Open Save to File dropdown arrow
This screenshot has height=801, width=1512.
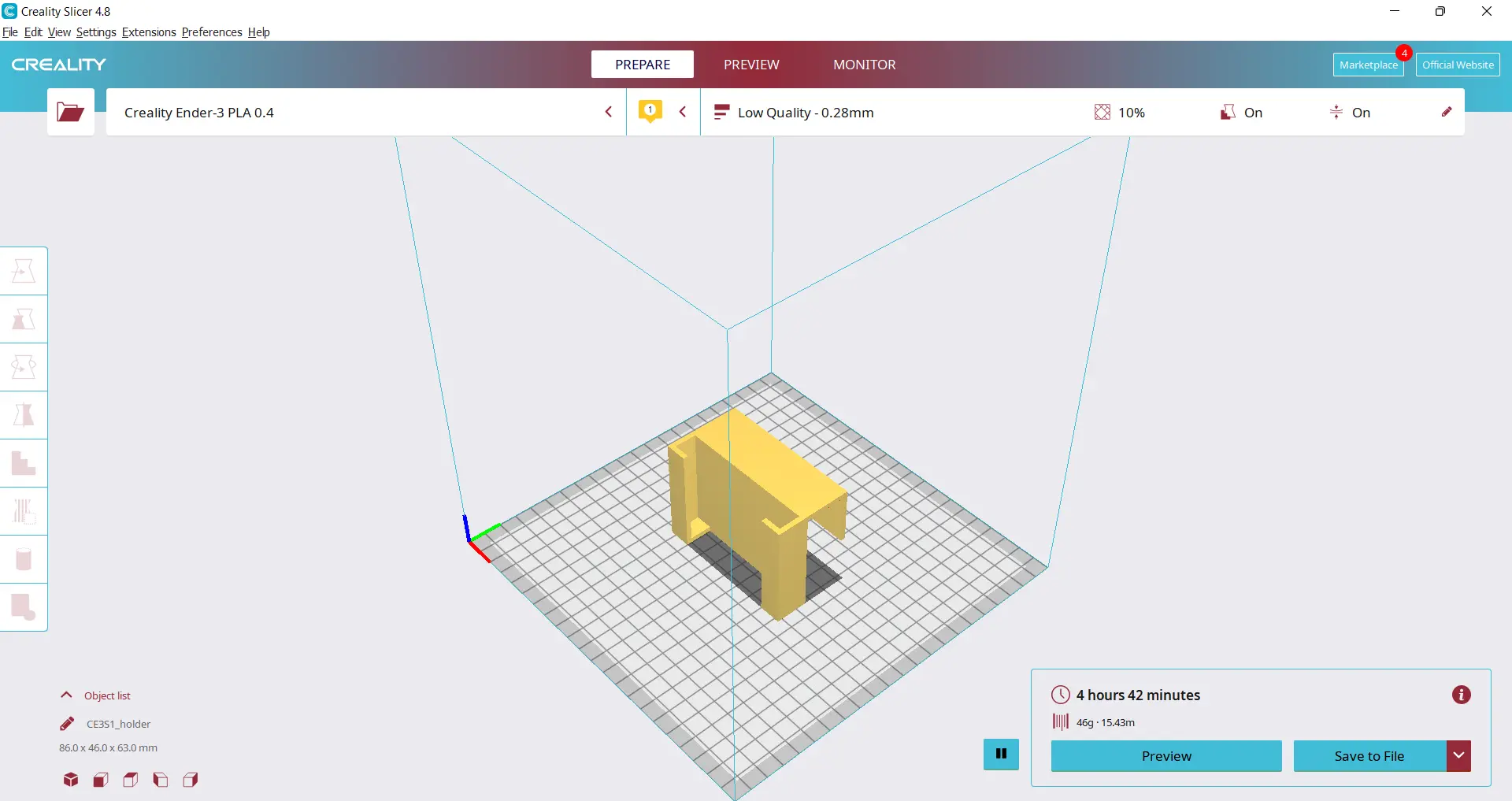[x=1458, y=756]
